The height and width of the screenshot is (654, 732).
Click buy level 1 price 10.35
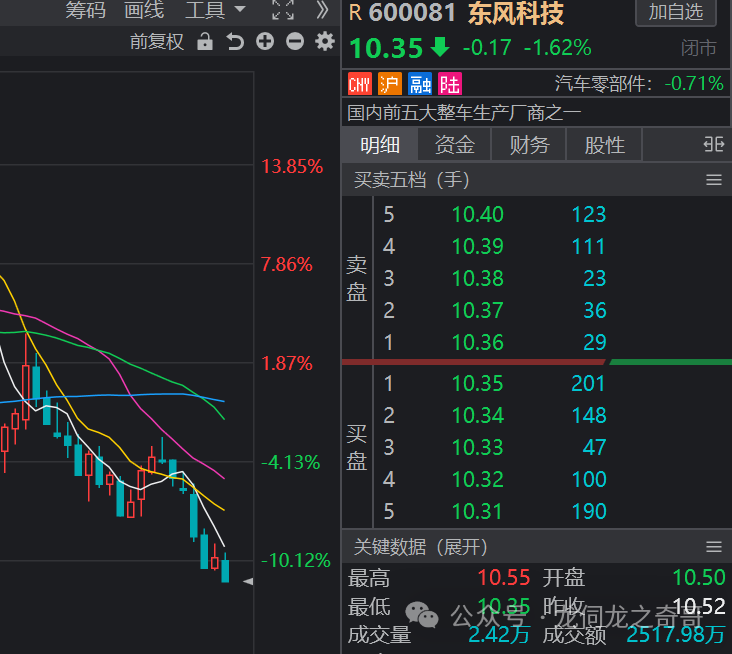coord(478,384)
